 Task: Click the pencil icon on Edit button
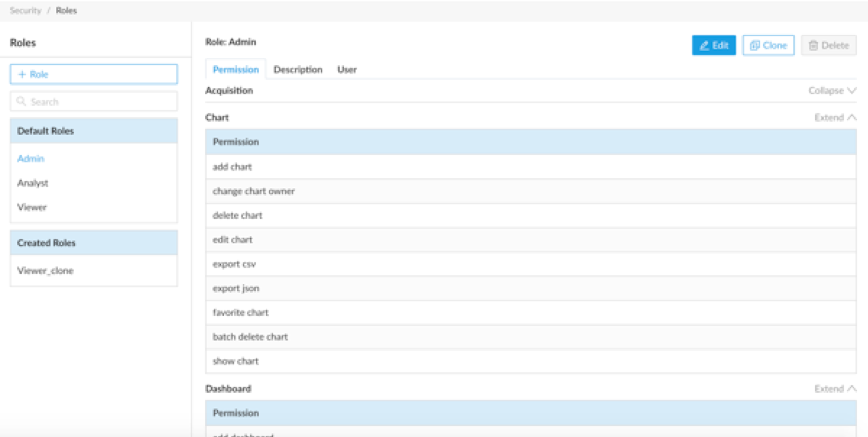coord(704,46)
